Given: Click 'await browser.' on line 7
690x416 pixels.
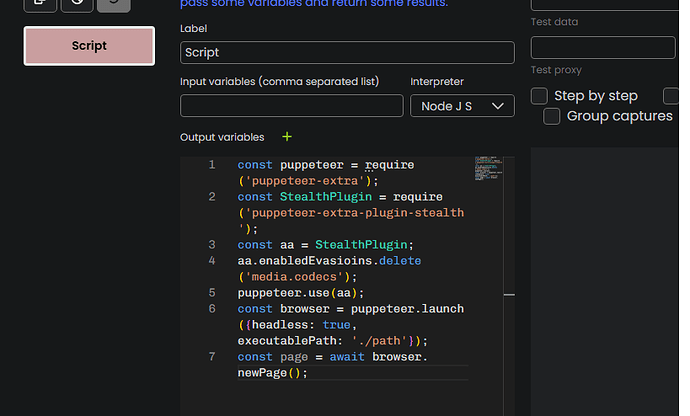Looking at the screenshot, I should coord(378,357).
